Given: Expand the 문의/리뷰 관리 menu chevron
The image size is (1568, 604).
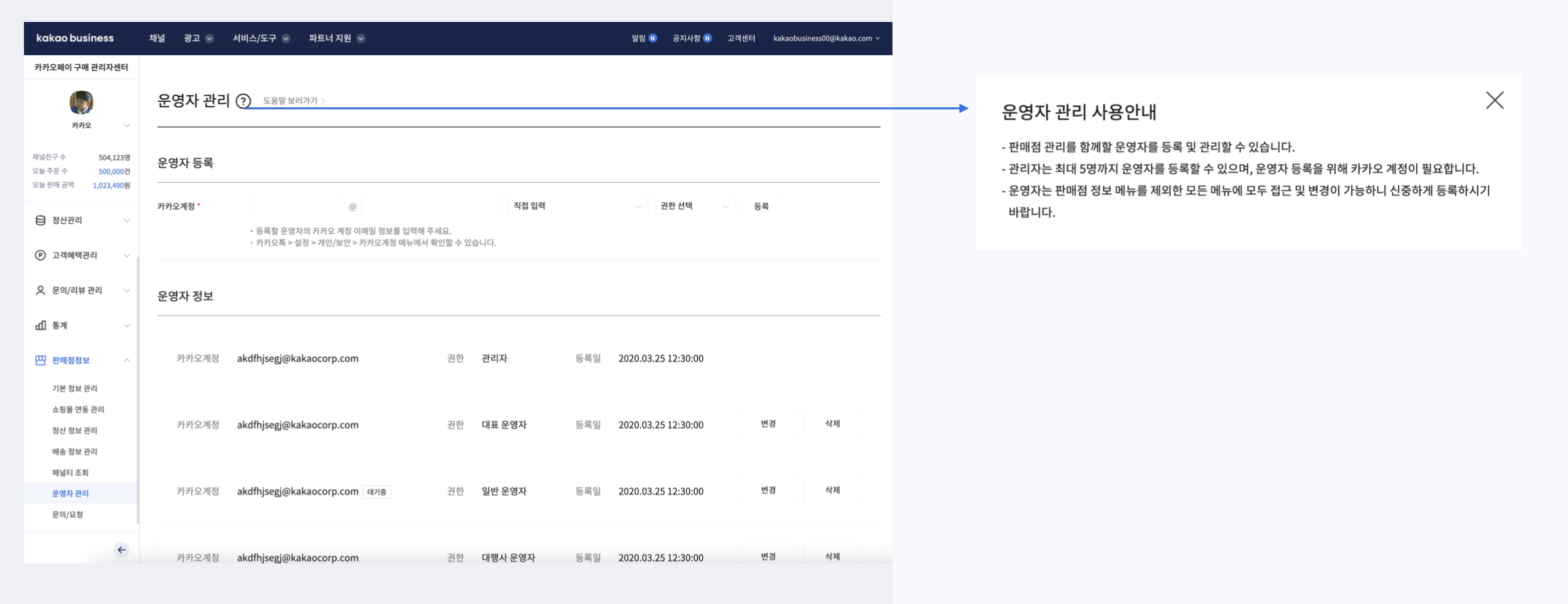Looking at the screenshot, I should [126, 291].
